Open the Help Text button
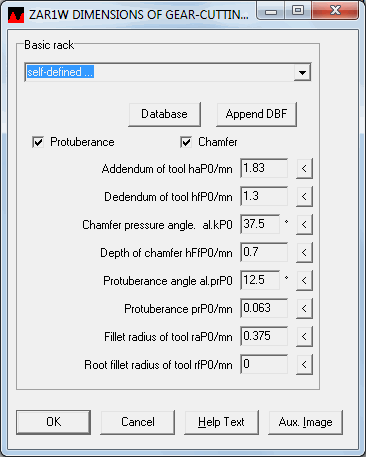This screenshot has width=366, height=457. click(221, 422)
